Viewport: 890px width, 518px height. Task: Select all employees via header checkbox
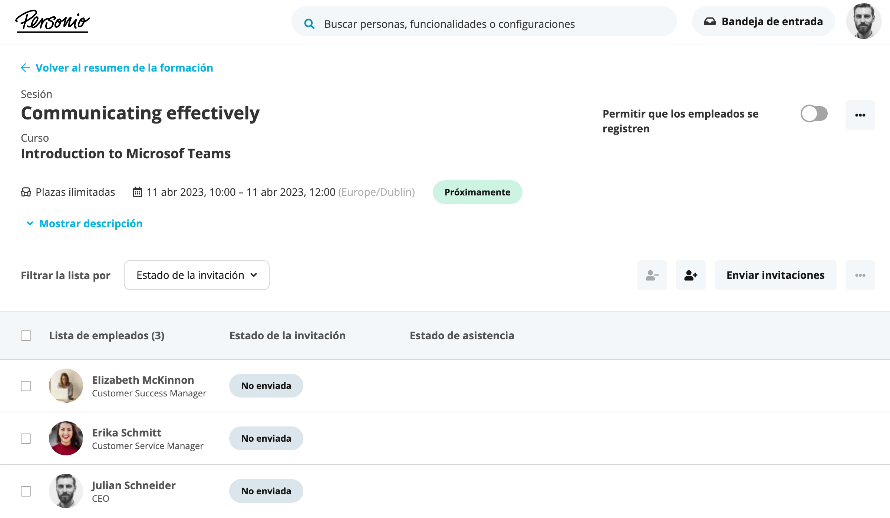(26, 335)
